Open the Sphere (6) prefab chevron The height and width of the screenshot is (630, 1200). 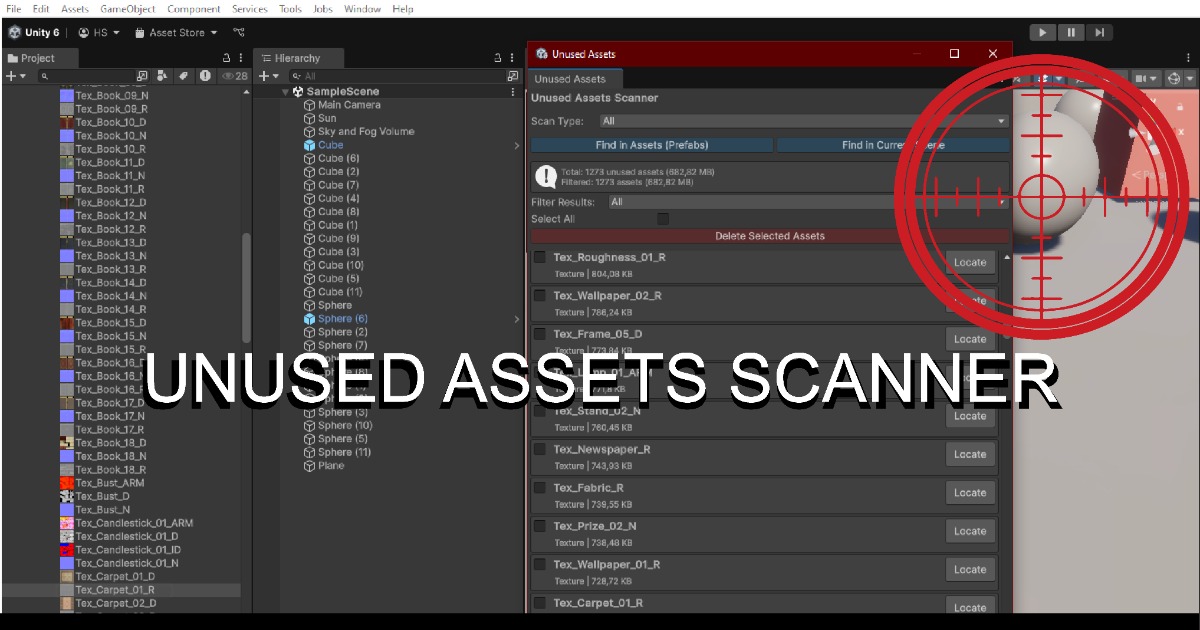[517, 319]
